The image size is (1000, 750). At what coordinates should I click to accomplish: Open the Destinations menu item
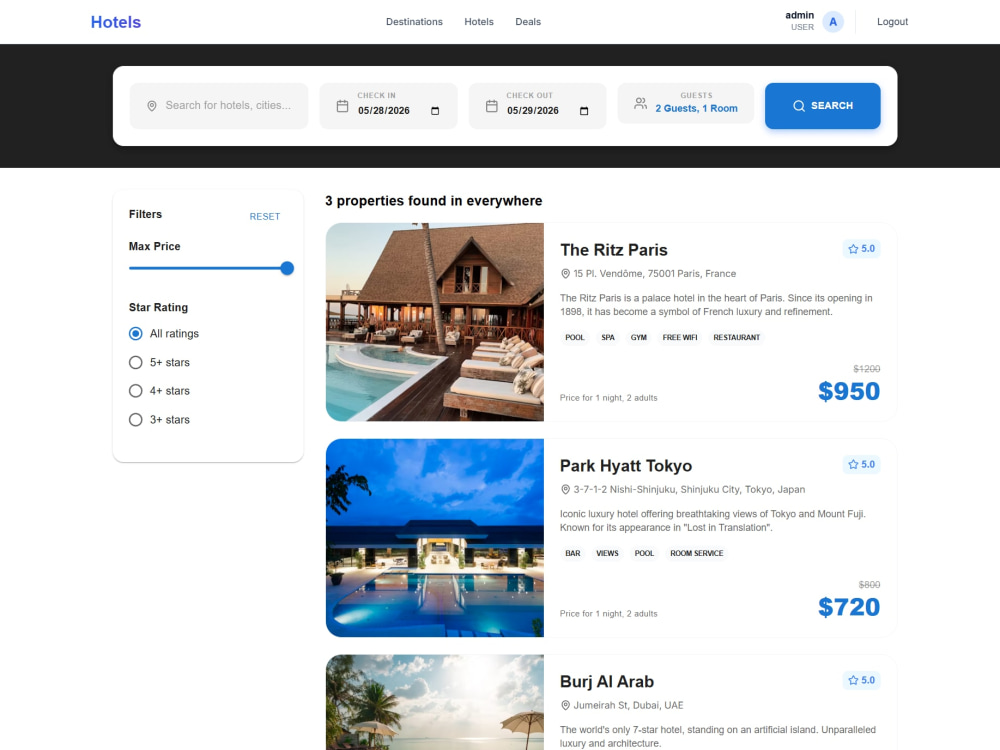414,22
